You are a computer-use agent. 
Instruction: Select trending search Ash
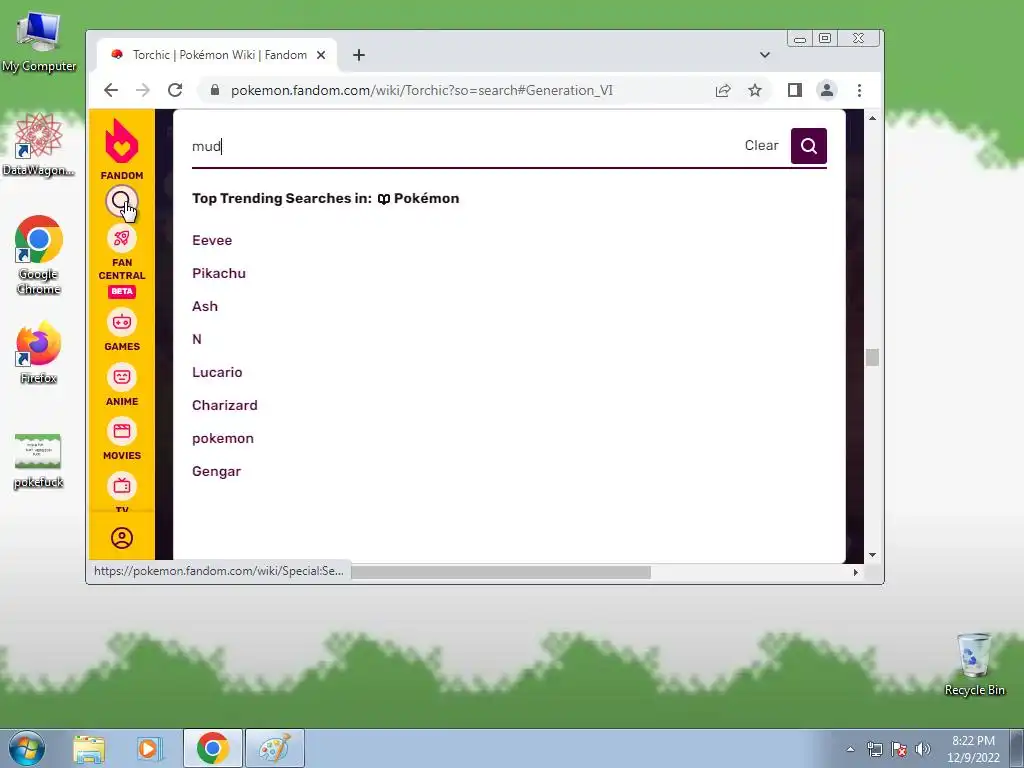tap(205, 306)
